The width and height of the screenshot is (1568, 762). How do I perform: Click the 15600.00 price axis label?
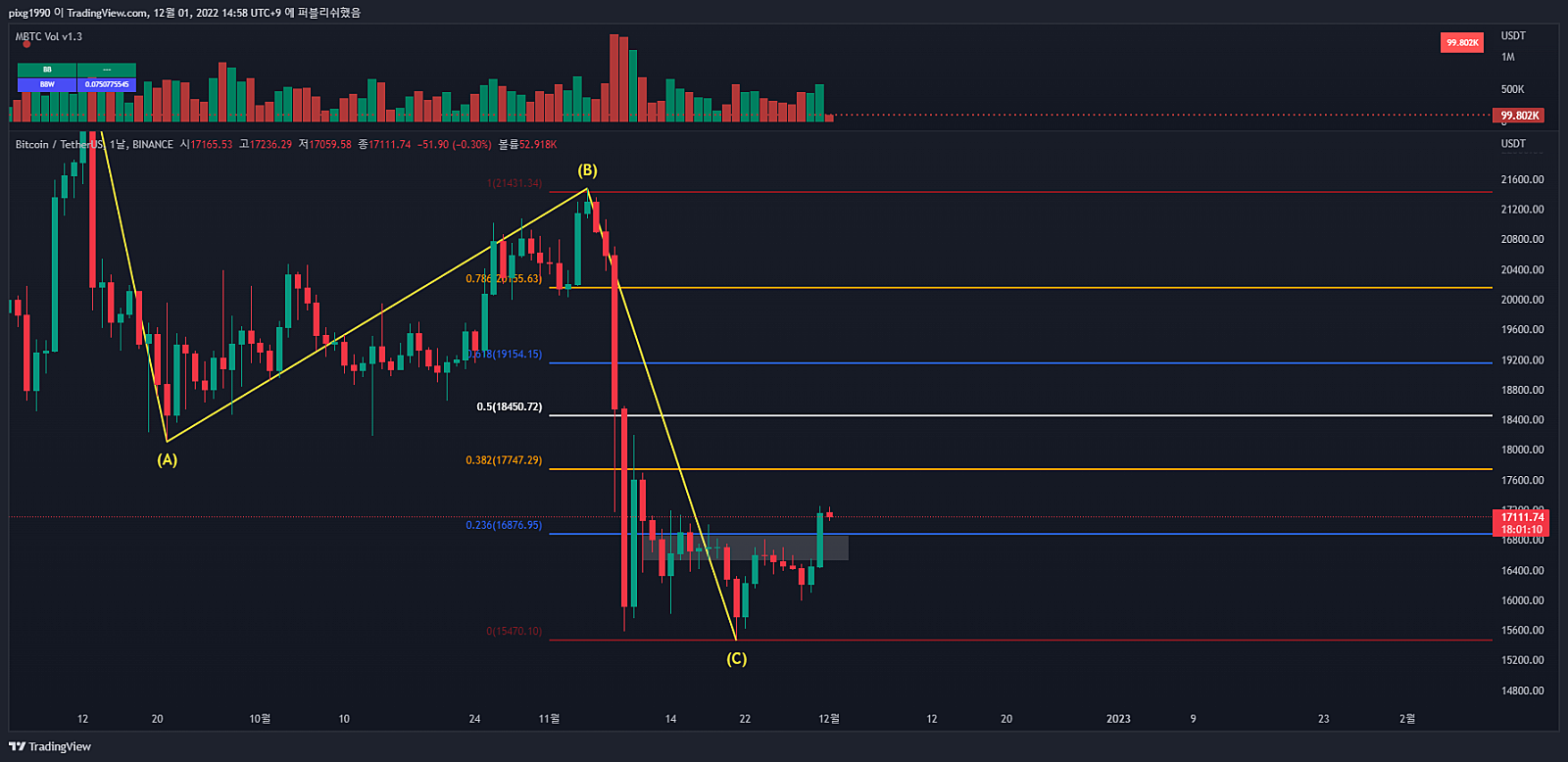[x=1522, y=631]
